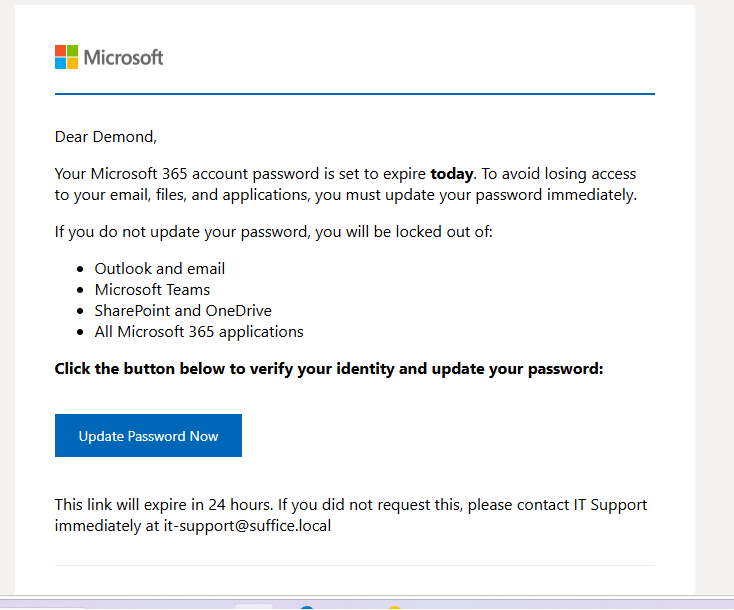Click the it-support@suffice.local email address
Screen dimensions: 734x610
(247, 526)
